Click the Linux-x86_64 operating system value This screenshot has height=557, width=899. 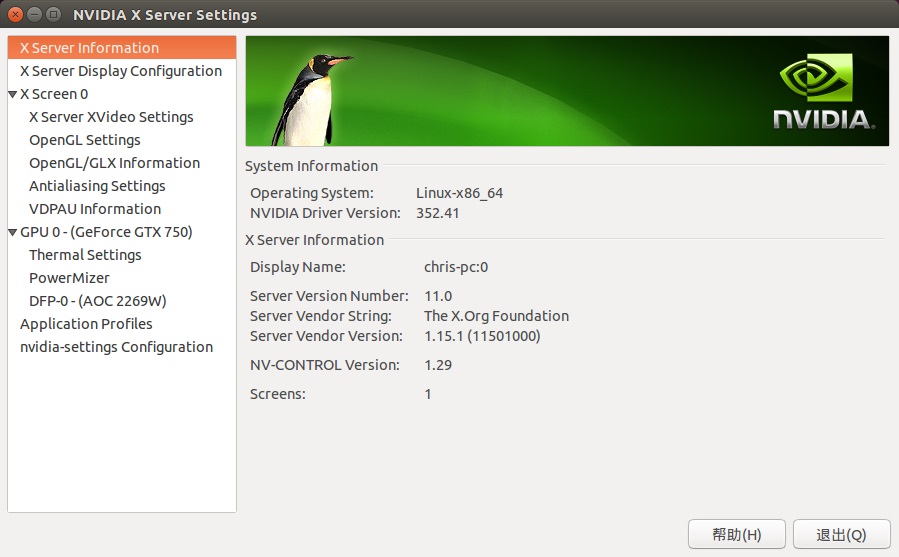pyautogui.click(x=459, y=193)
